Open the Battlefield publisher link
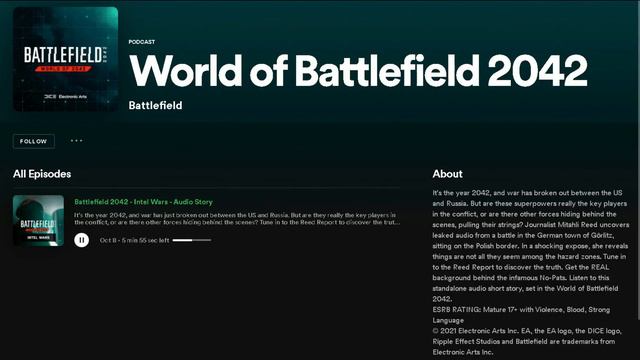This screenshot has height=360, width=640. tap(155, 105)
